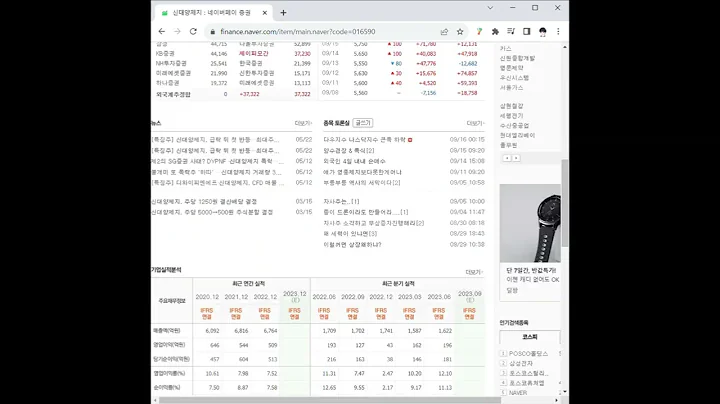Viewport: 720px width, 404px height.
Task: Open the discussion post dated 09/15 09:20
Action: (349, 151)
